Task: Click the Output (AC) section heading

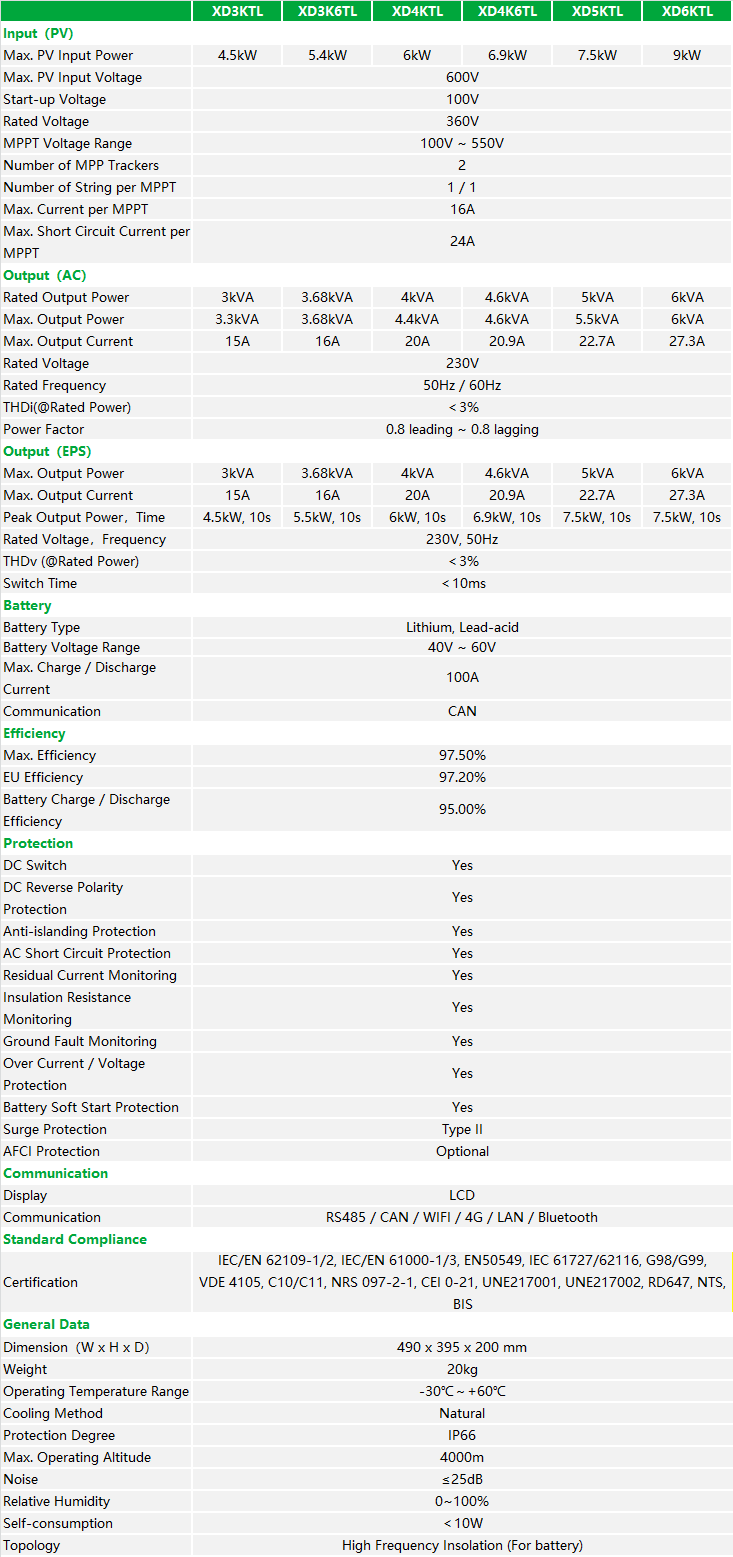Action: 45,275
